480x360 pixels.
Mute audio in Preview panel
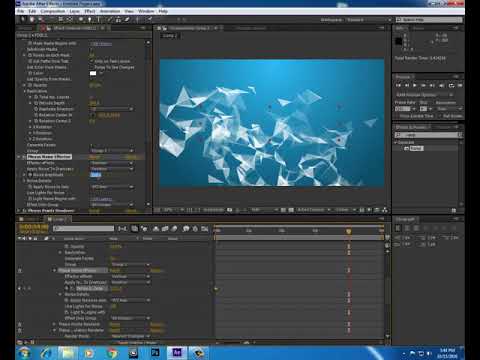[442, 86]
